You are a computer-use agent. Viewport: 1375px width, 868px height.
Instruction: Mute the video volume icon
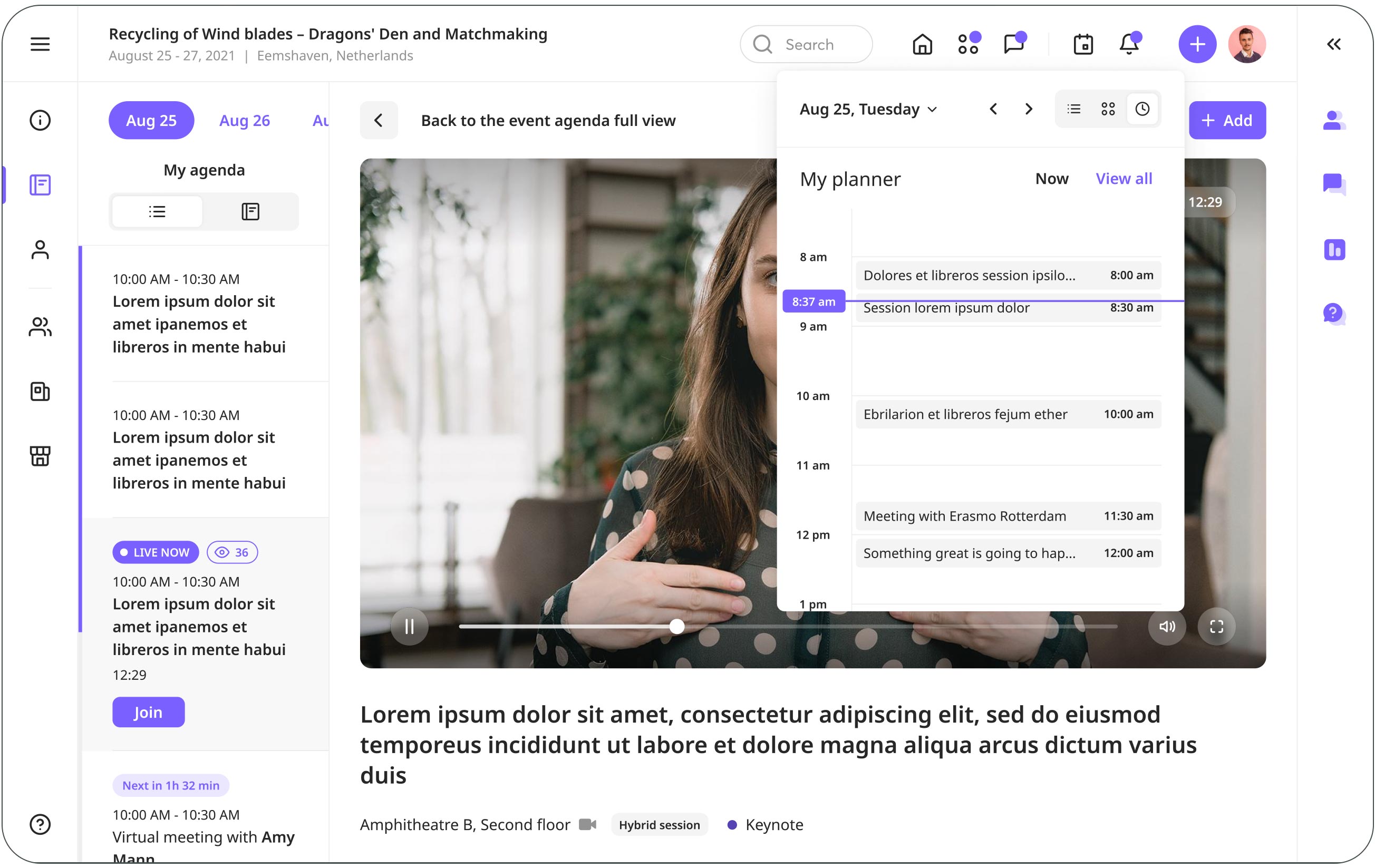[1167, 627]
